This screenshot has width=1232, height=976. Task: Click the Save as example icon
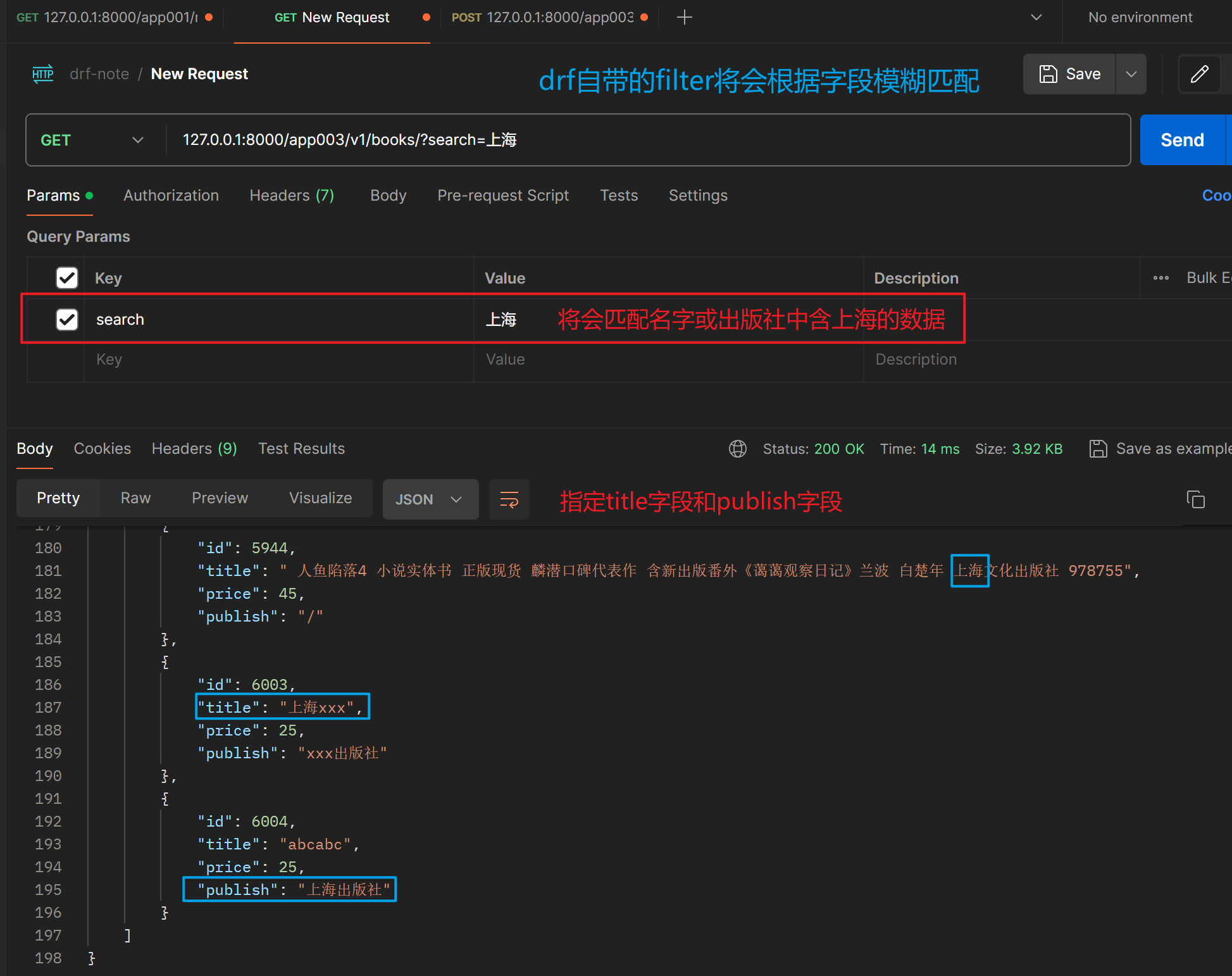(x=1098, y=449)
